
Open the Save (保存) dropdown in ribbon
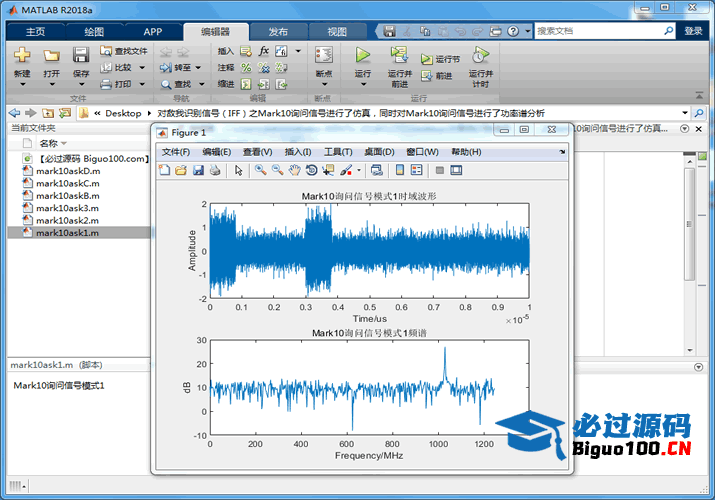pyautogui.click(x=81, y=84)
